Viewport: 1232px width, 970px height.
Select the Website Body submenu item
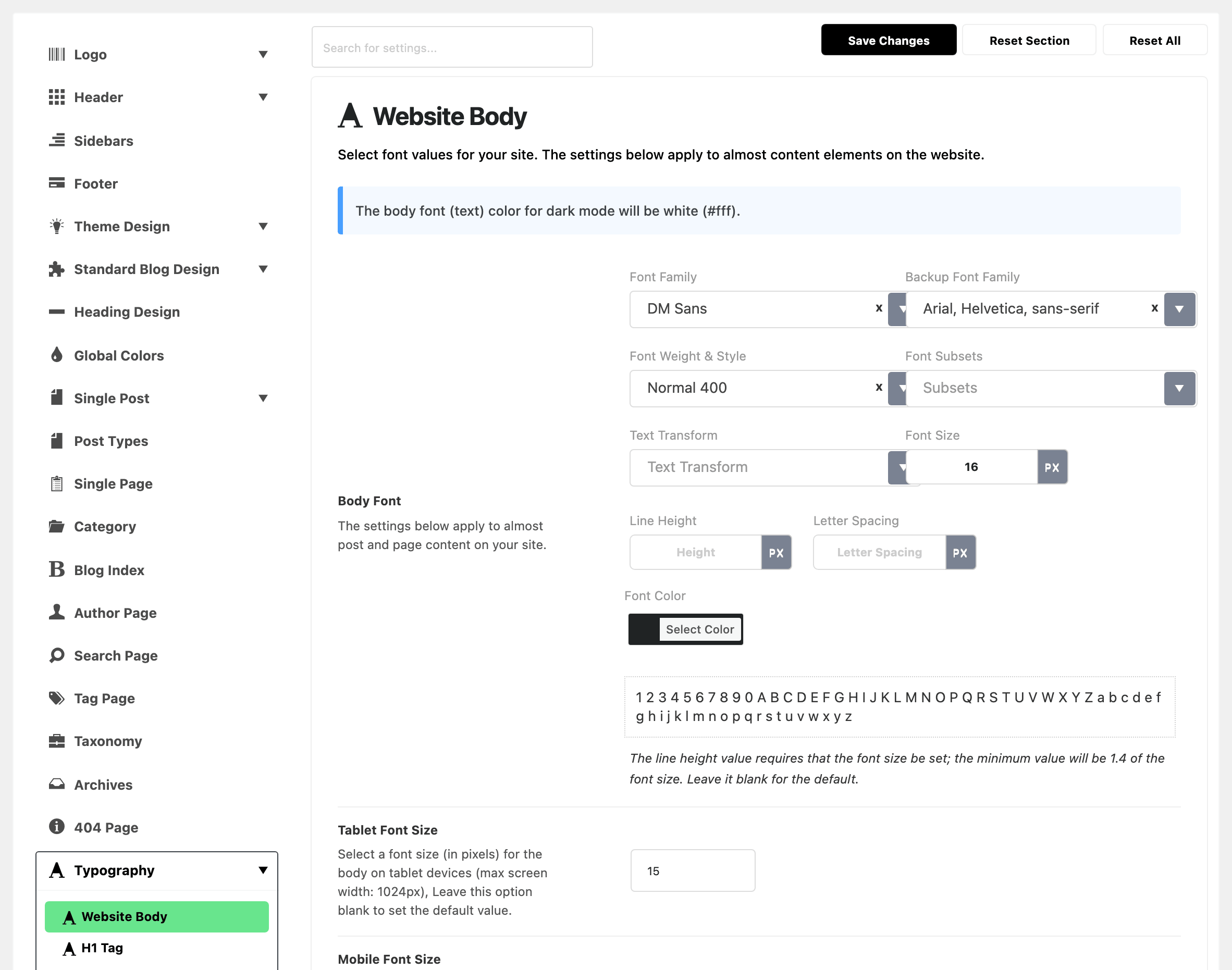pyautogui.click(x=157, y=916)
